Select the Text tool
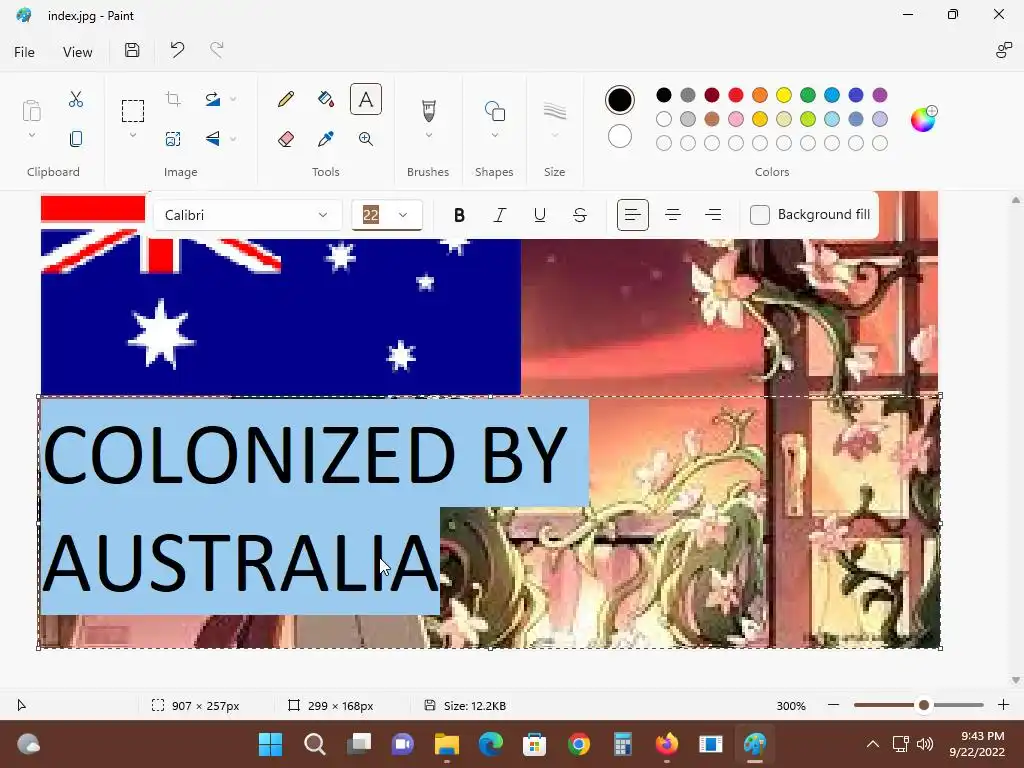Image resolution: width=1024 pixels, height=768 pixels. point(366,99)
